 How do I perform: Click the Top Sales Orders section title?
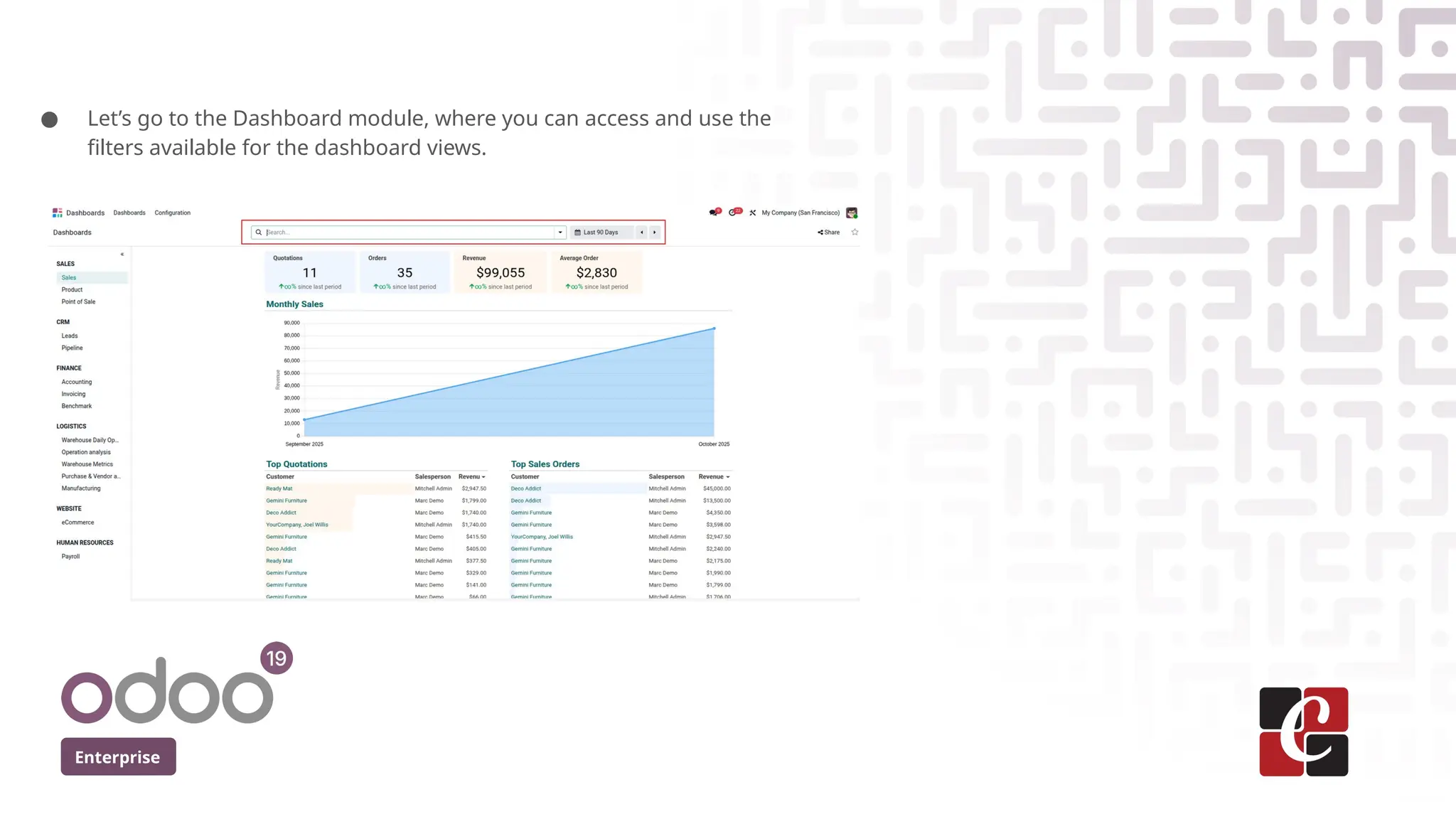[x=545, y=464]
